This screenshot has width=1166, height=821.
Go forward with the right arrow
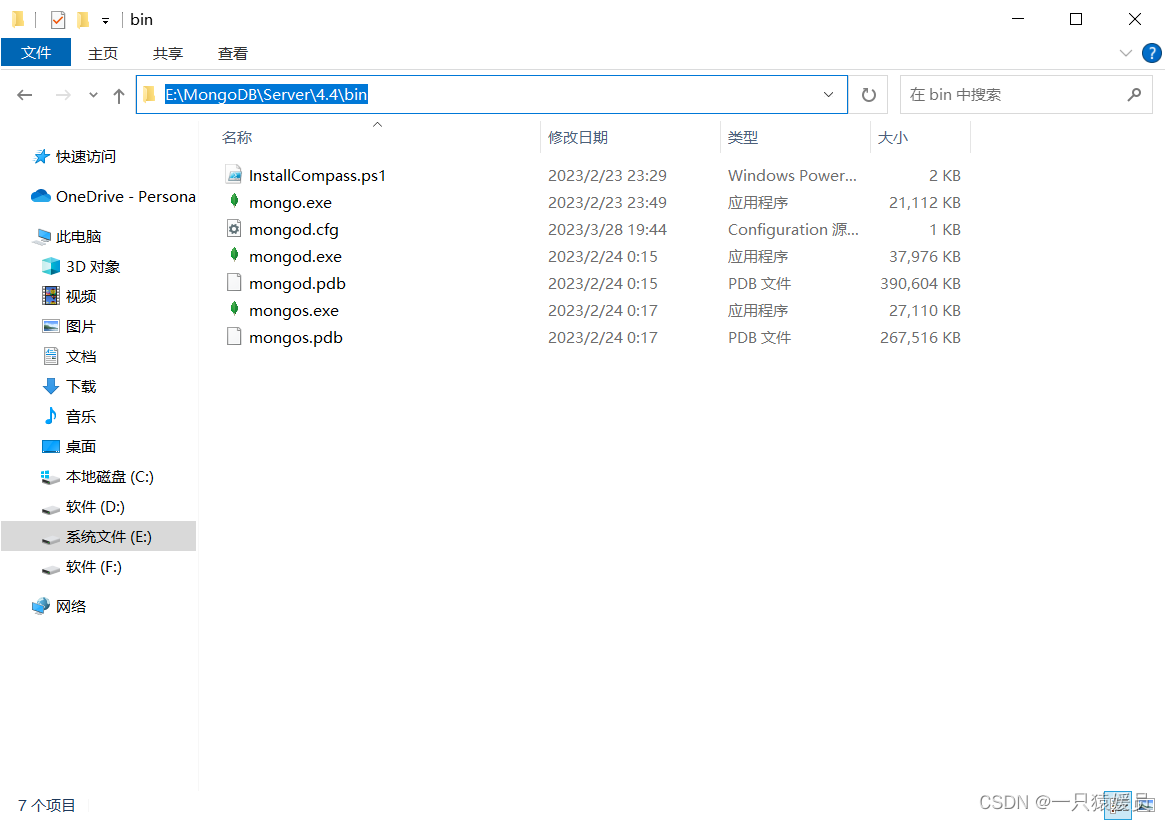63,94
